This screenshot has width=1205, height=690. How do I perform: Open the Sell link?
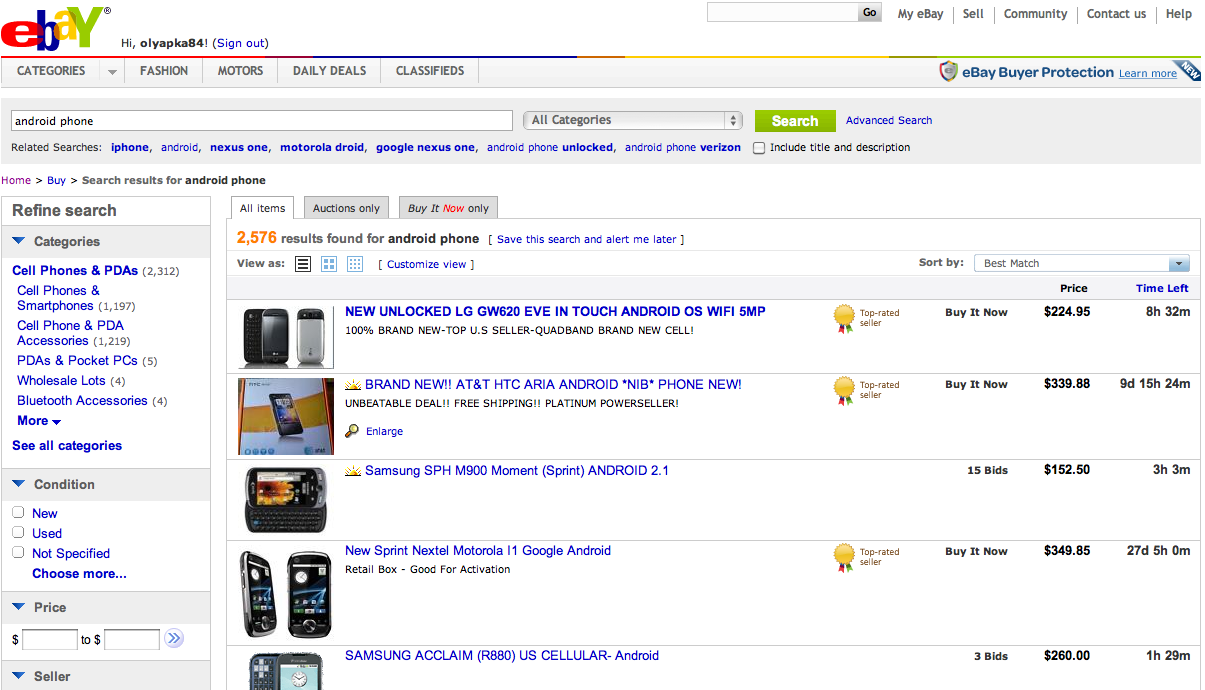973,14
